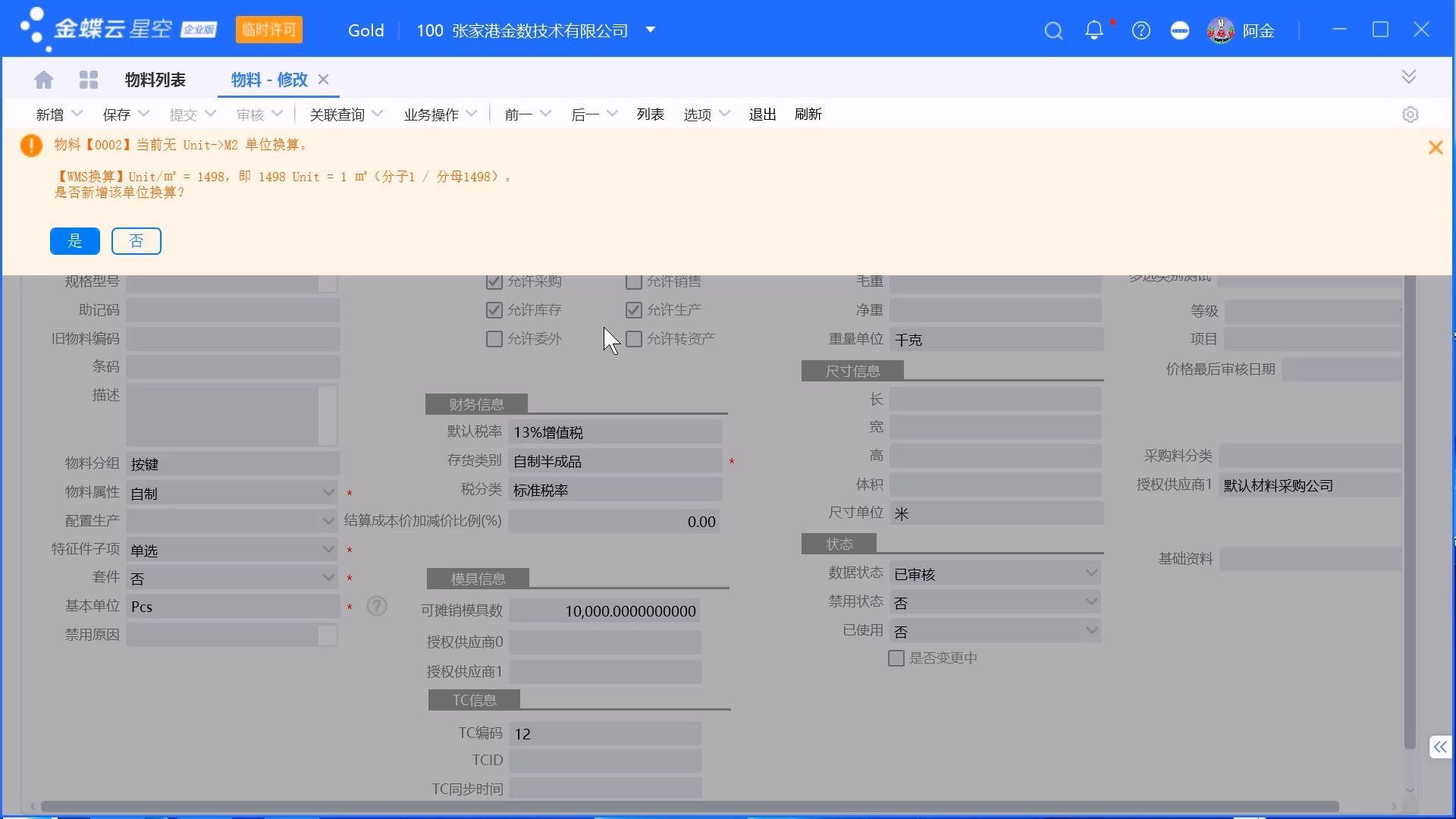Click the horizontal scrollbar at bottom
Viewport: 1456px width, 819px height.
point(690,806)
